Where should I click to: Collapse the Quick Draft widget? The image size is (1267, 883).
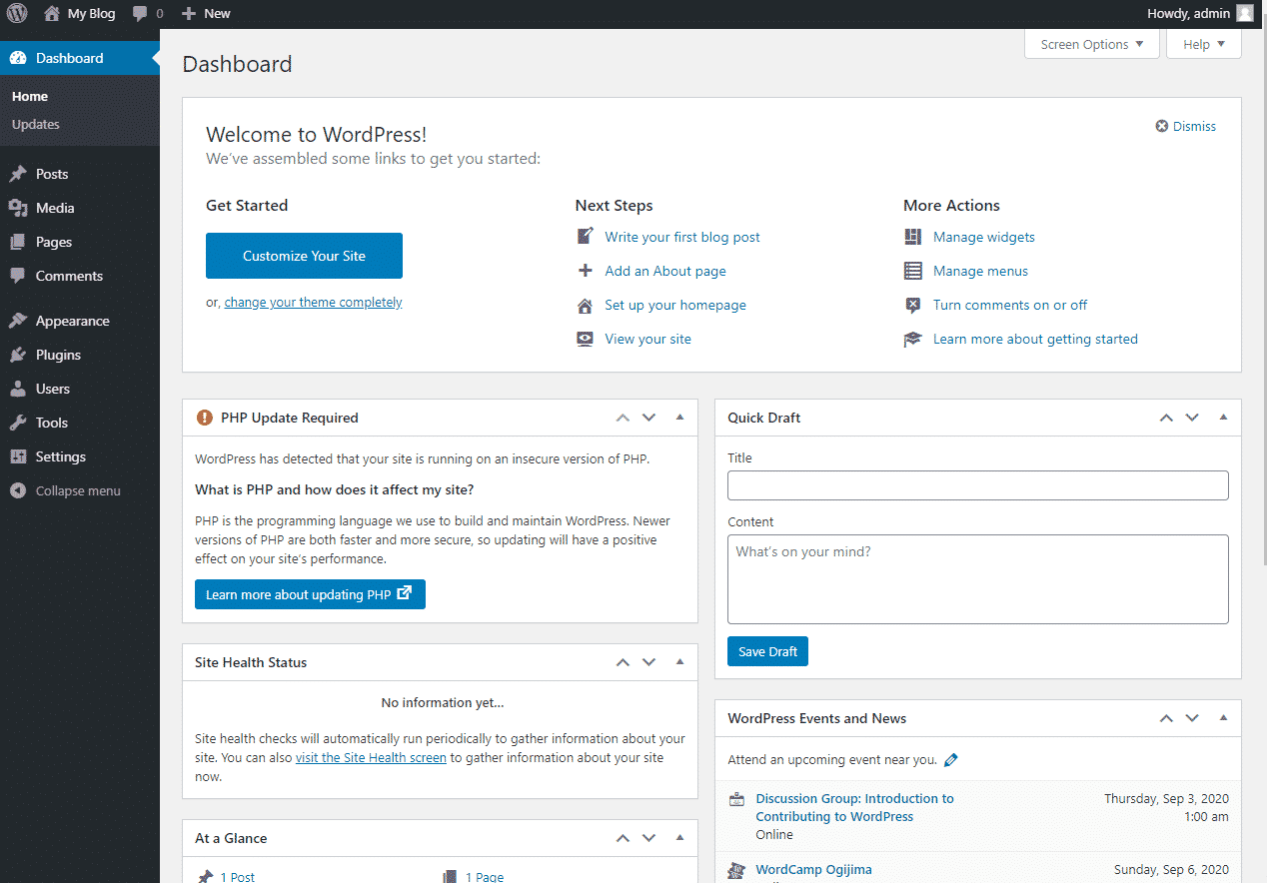point(1222,417)
